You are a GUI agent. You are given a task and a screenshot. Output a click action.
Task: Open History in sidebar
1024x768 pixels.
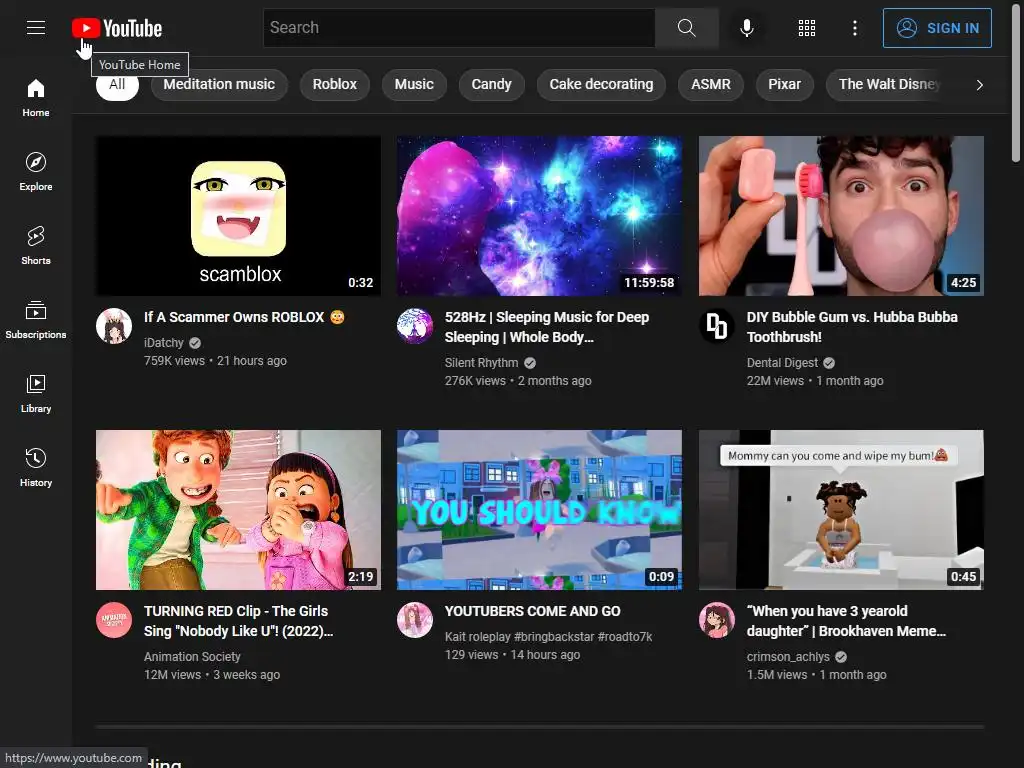35,468
